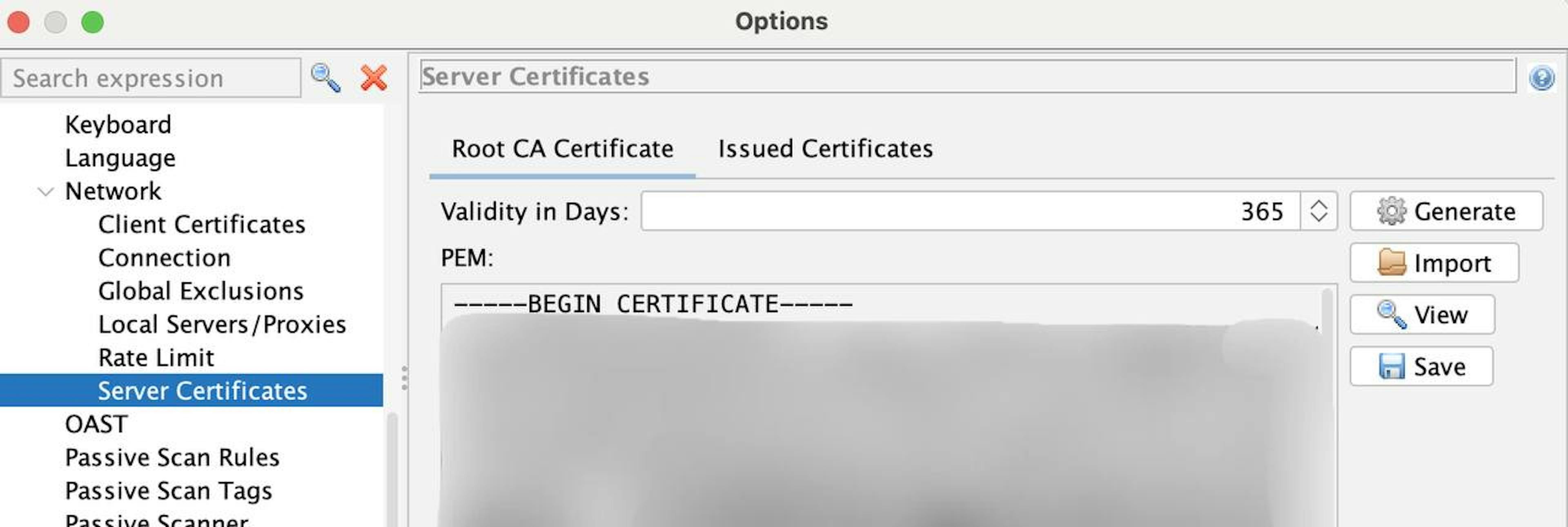Open Passive Scan Rules options
1568x527 pixels.
point(172,458)
